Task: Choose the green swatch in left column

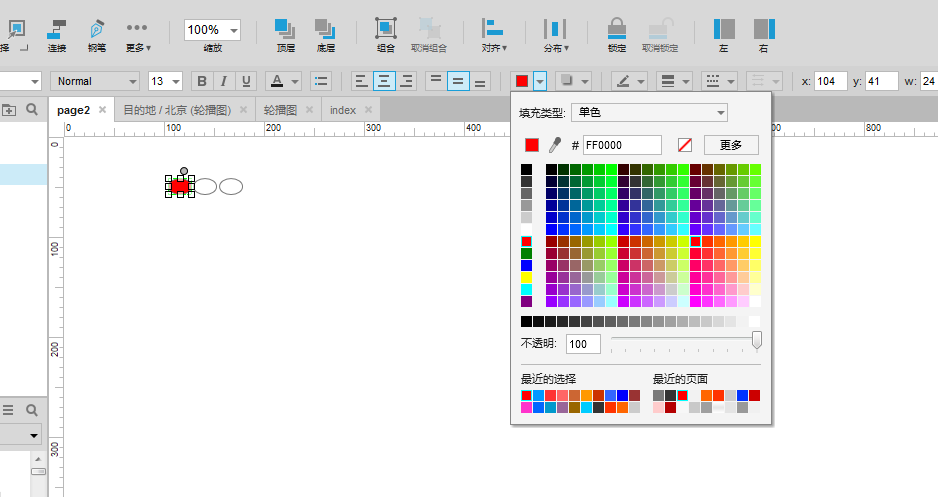Action: tap(526, 254)
